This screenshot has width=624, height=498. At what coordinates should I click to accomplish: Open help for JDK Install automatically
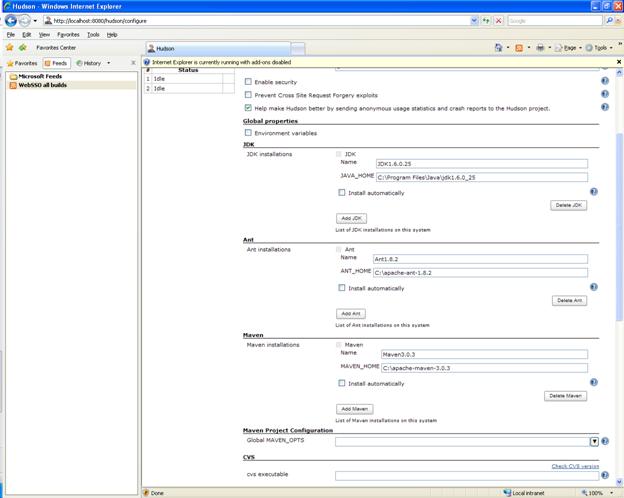tap(594, 192)
